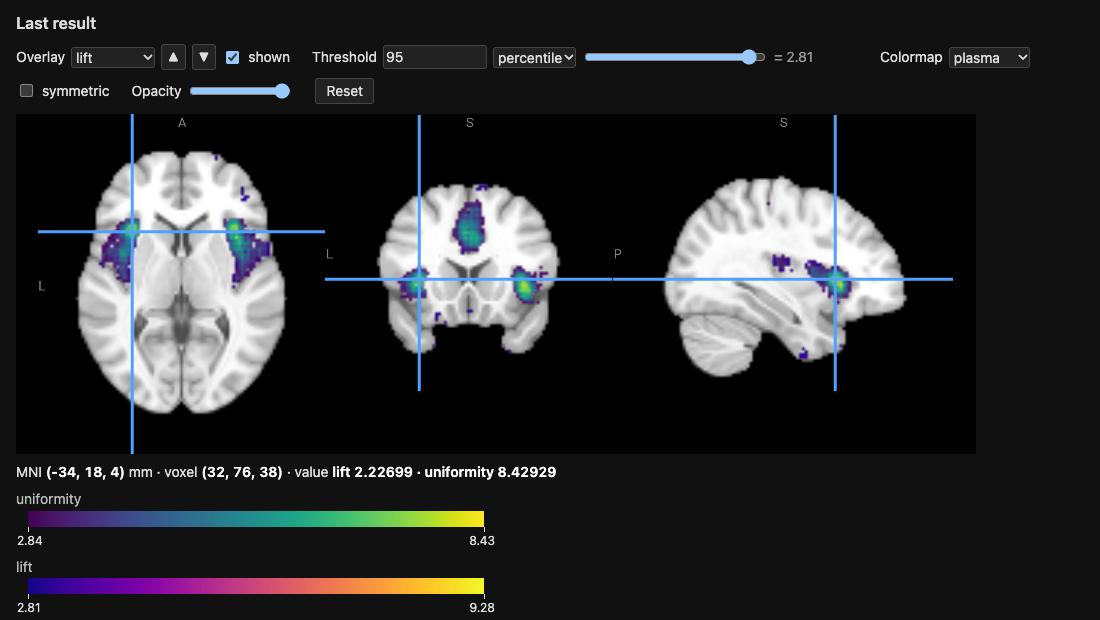Click the Last result heading
The width and height of the screenshot is (1100, 620).
click(56, 23)
